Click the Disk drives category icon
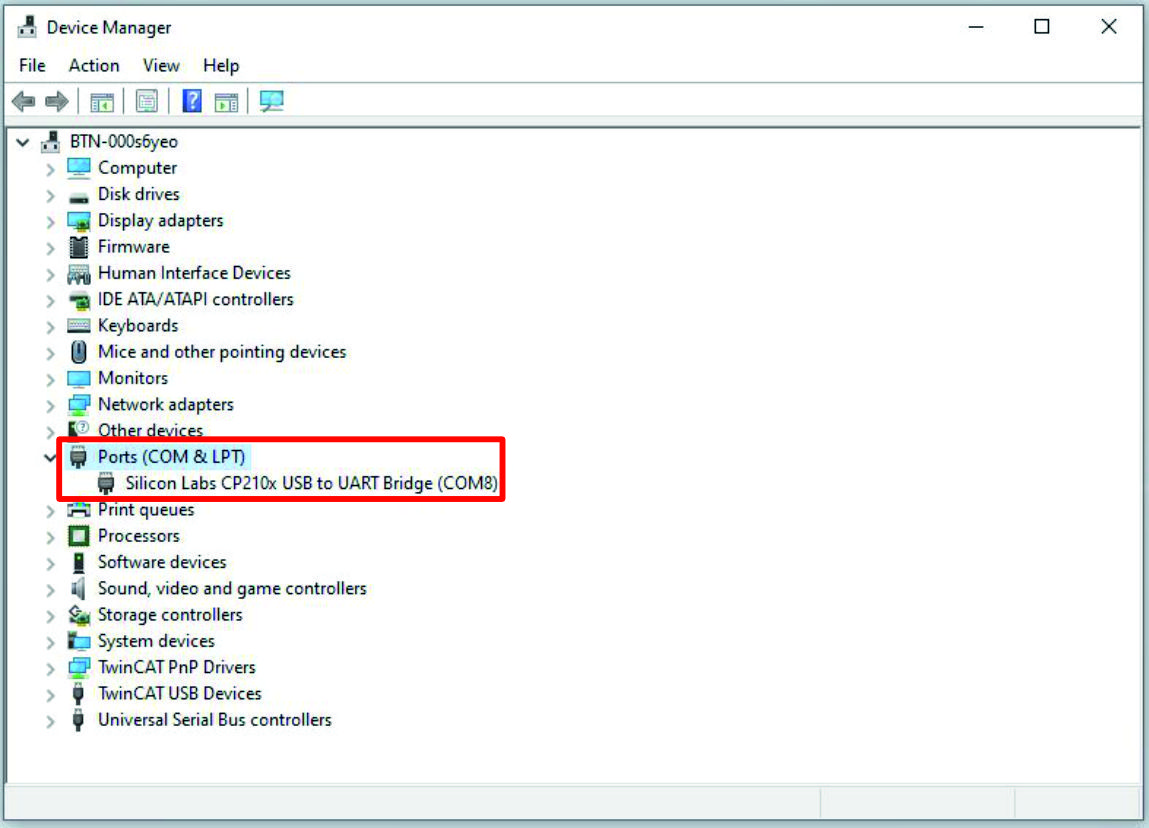The width and height of the screenshot is (1149, 828). pyautogui.click(x=78, y=196)
